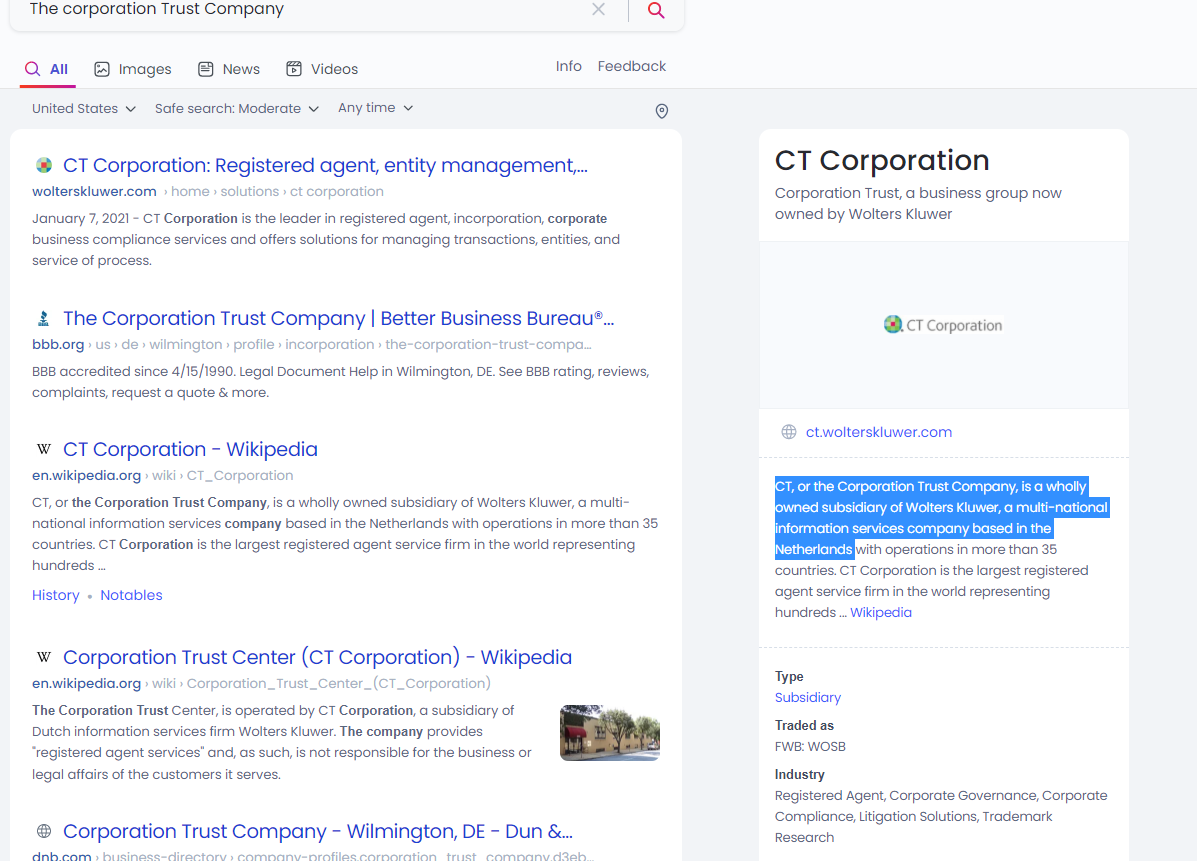This screenshot has width=1197, height=861.
Task: Open the Feedback link
Action: pyautogui.click(x=631, y=66)
